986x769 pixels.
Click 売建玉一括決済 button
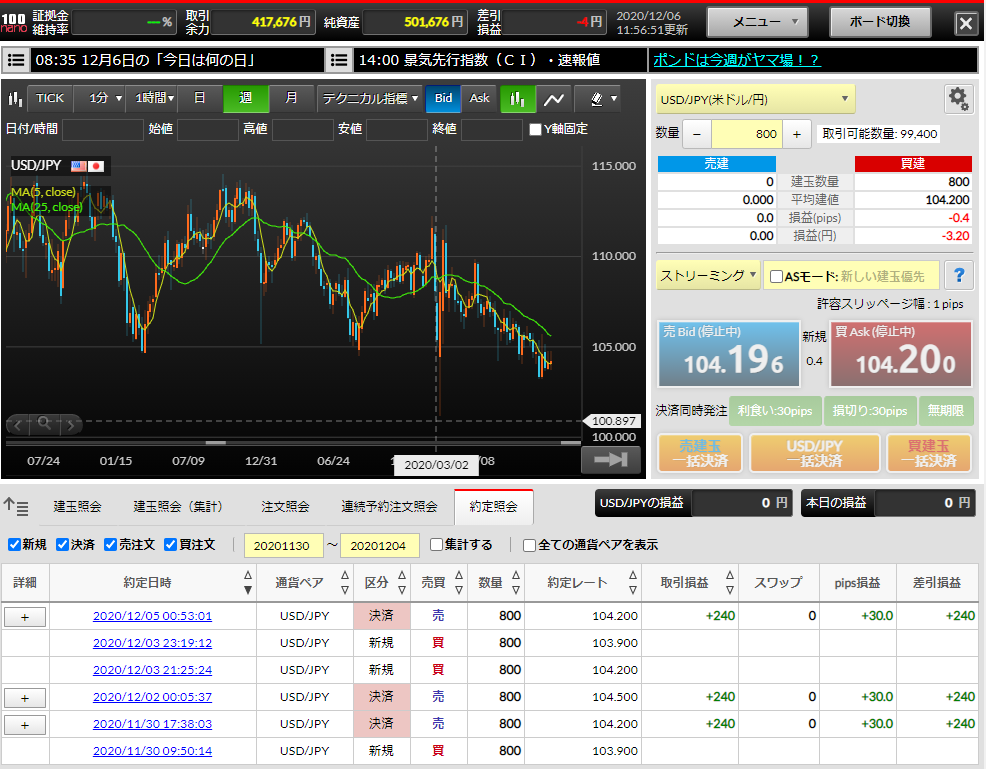point(700,453)
